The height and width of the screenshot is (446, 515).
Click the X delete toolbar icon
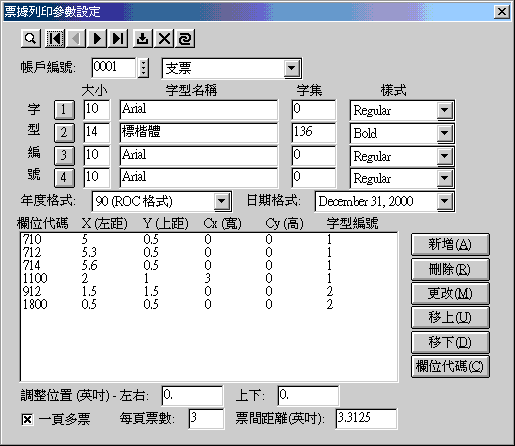click(x=164, y=39)
